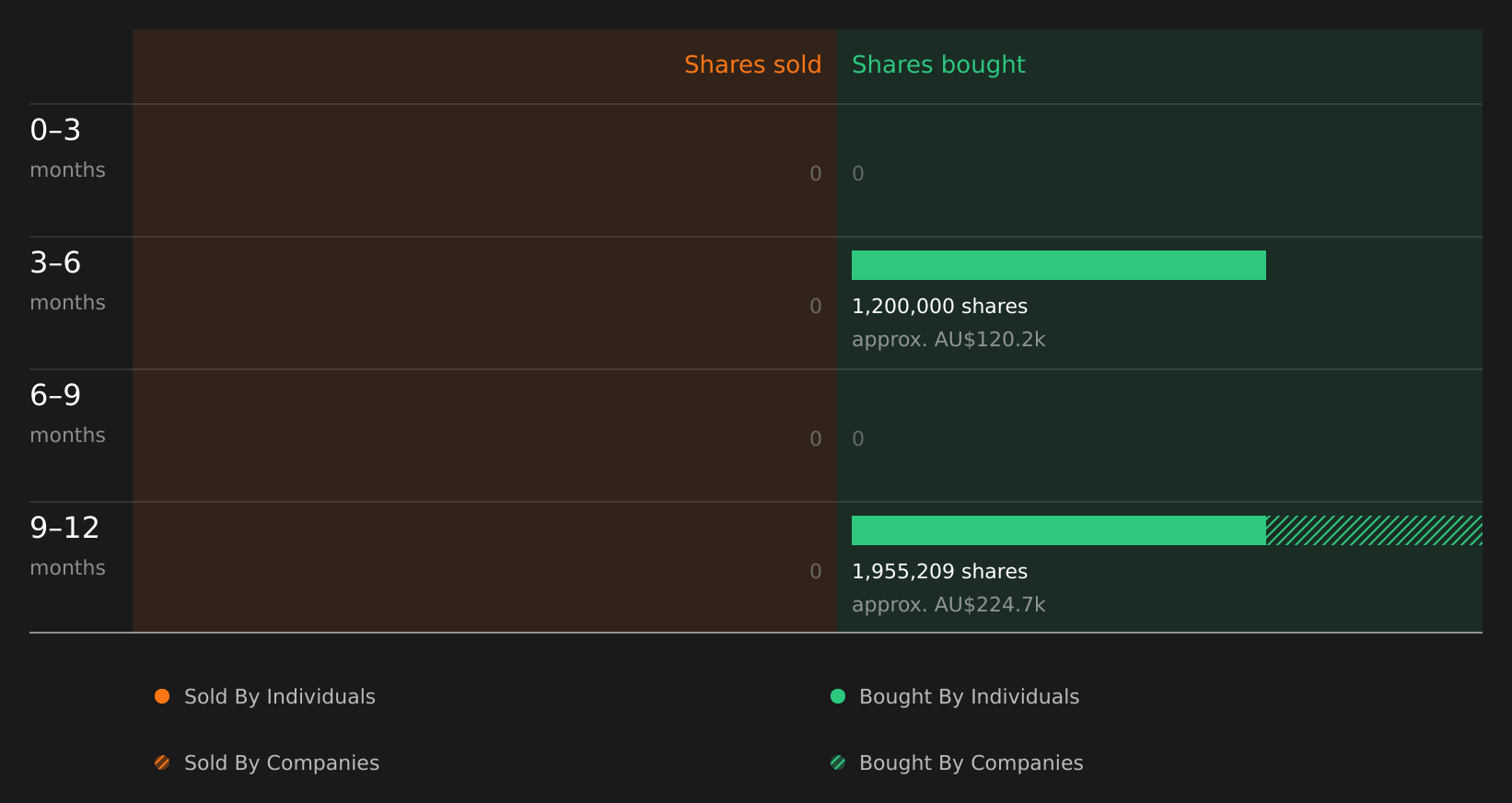This screenshot has width=1512, height=803.
Task: Click the 3–6 months row label
Action: 67,281
